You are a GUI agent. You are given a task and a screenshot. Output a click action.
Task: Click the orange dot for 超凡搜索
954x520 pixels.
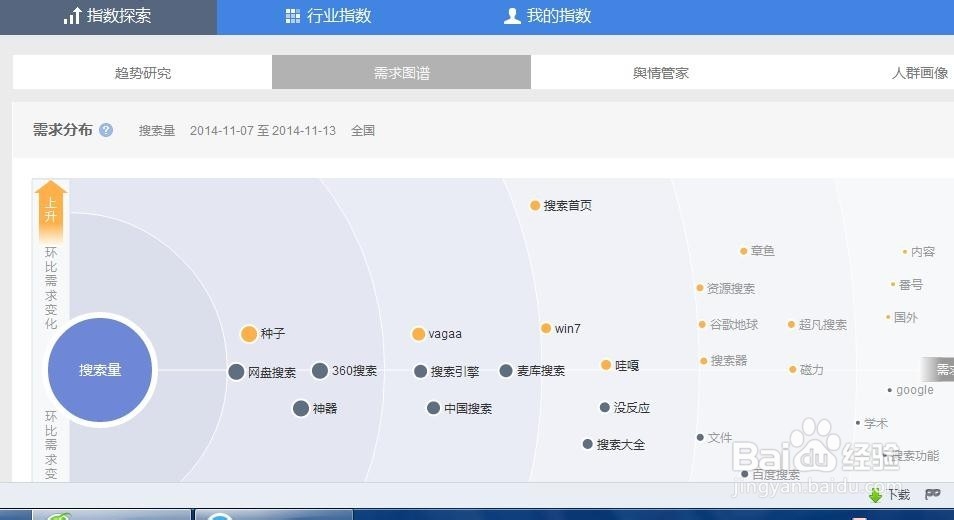coord(792,325)
